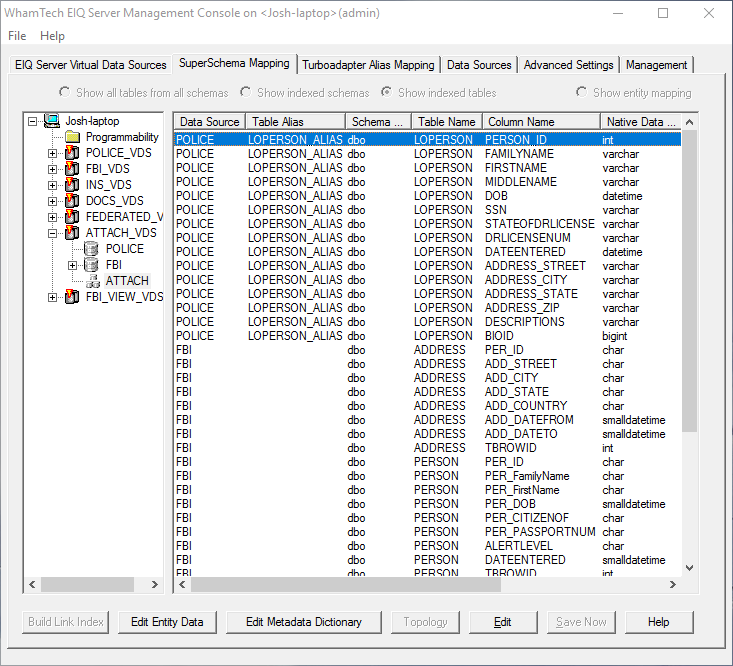Expand the FBI_VIEW_VDS tree node
Image resolution: width=733 pixels, height=666 pixels.
pos(52,297)
